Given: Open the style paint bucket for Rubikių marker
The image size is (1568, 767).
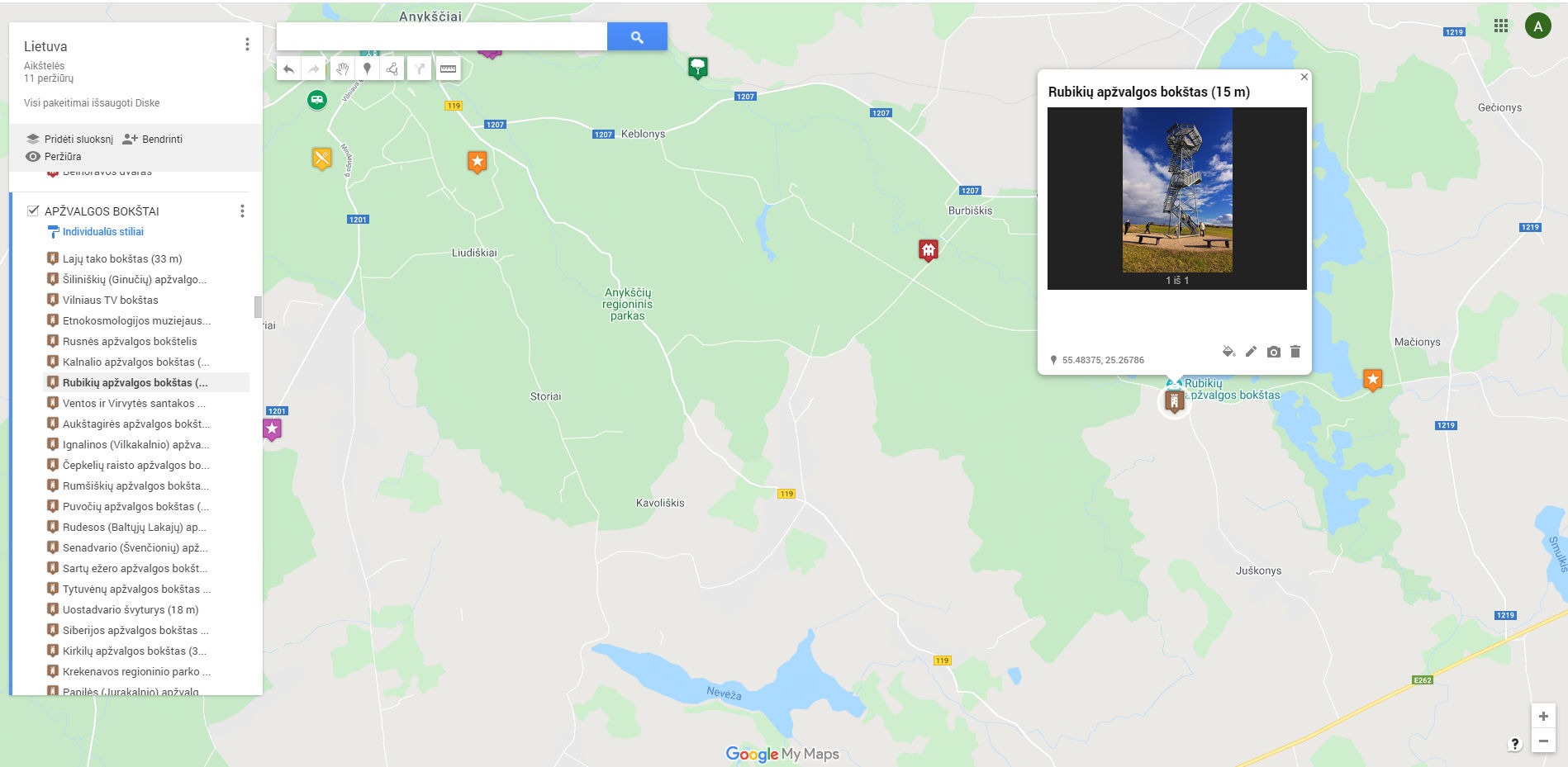Looking at the screenshot, I should pyautogui.click(x=1228, y=352).
